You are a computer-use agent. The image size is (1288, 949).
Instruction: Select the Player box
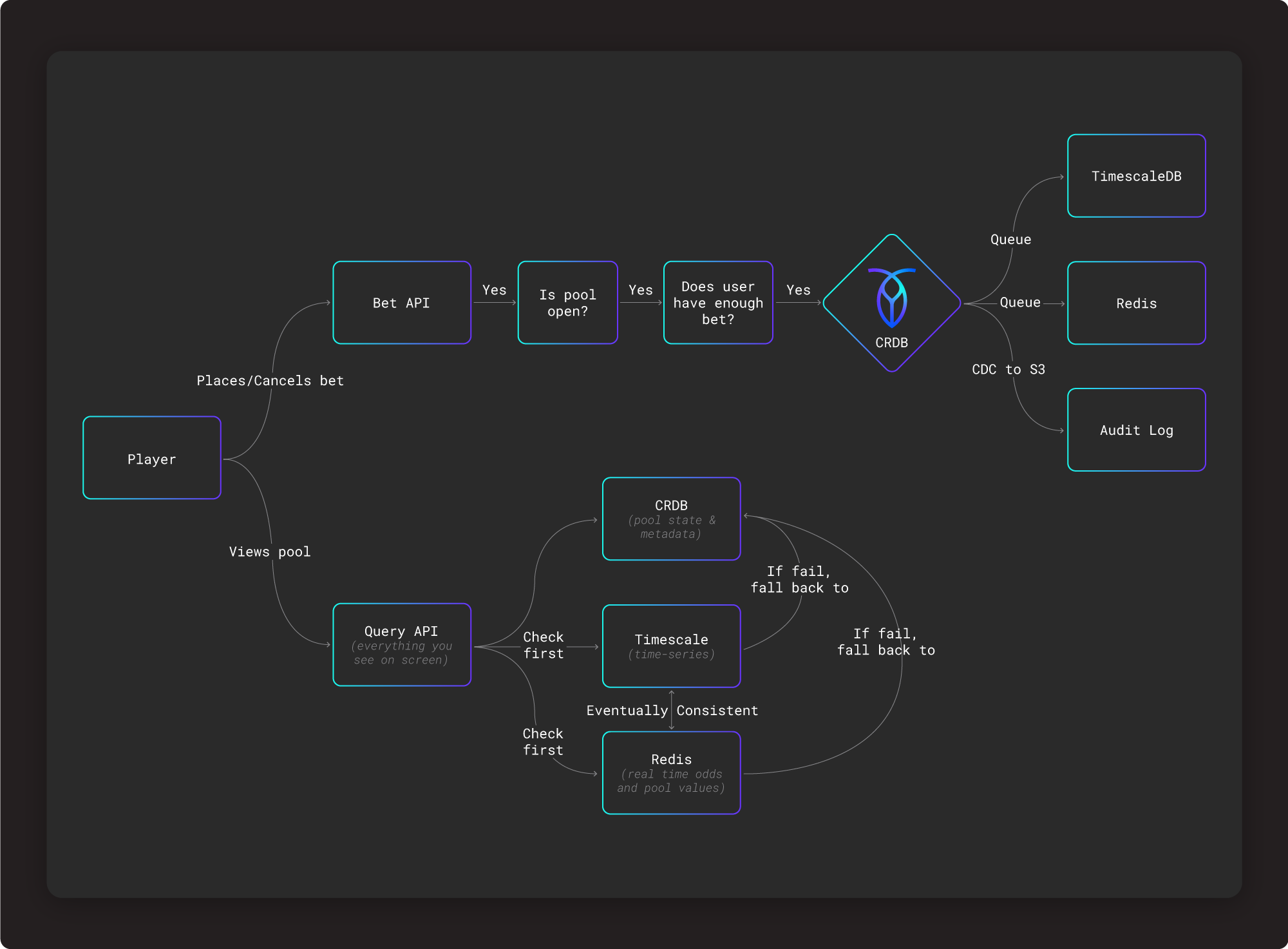[152, 458]
